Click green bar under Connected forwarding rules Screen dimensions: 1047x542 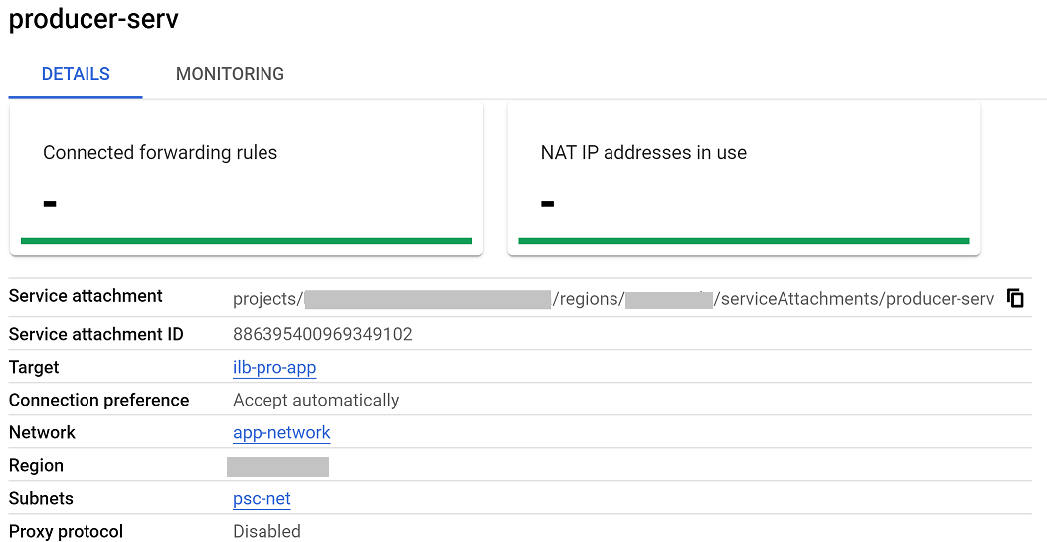[x=246, y=240]
